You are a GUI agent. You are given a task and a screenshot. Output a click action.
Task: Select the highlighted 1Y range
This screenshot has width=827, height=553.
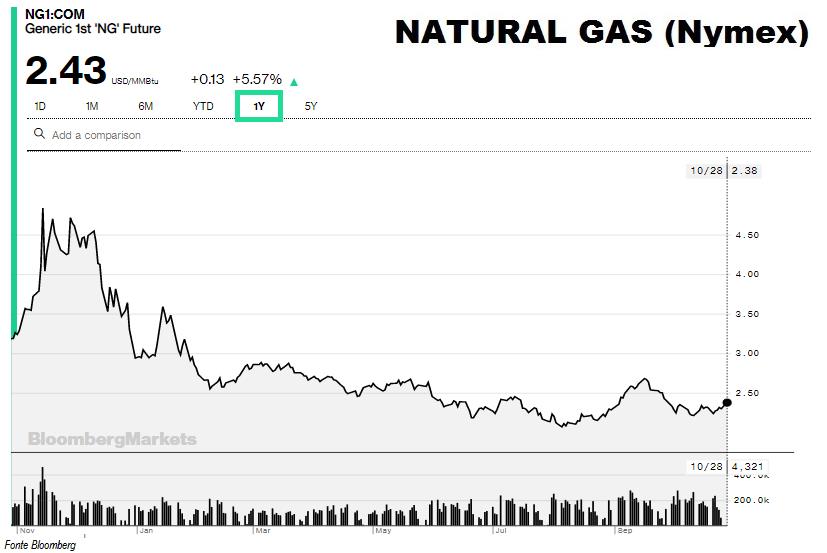(x=259, y=106)
